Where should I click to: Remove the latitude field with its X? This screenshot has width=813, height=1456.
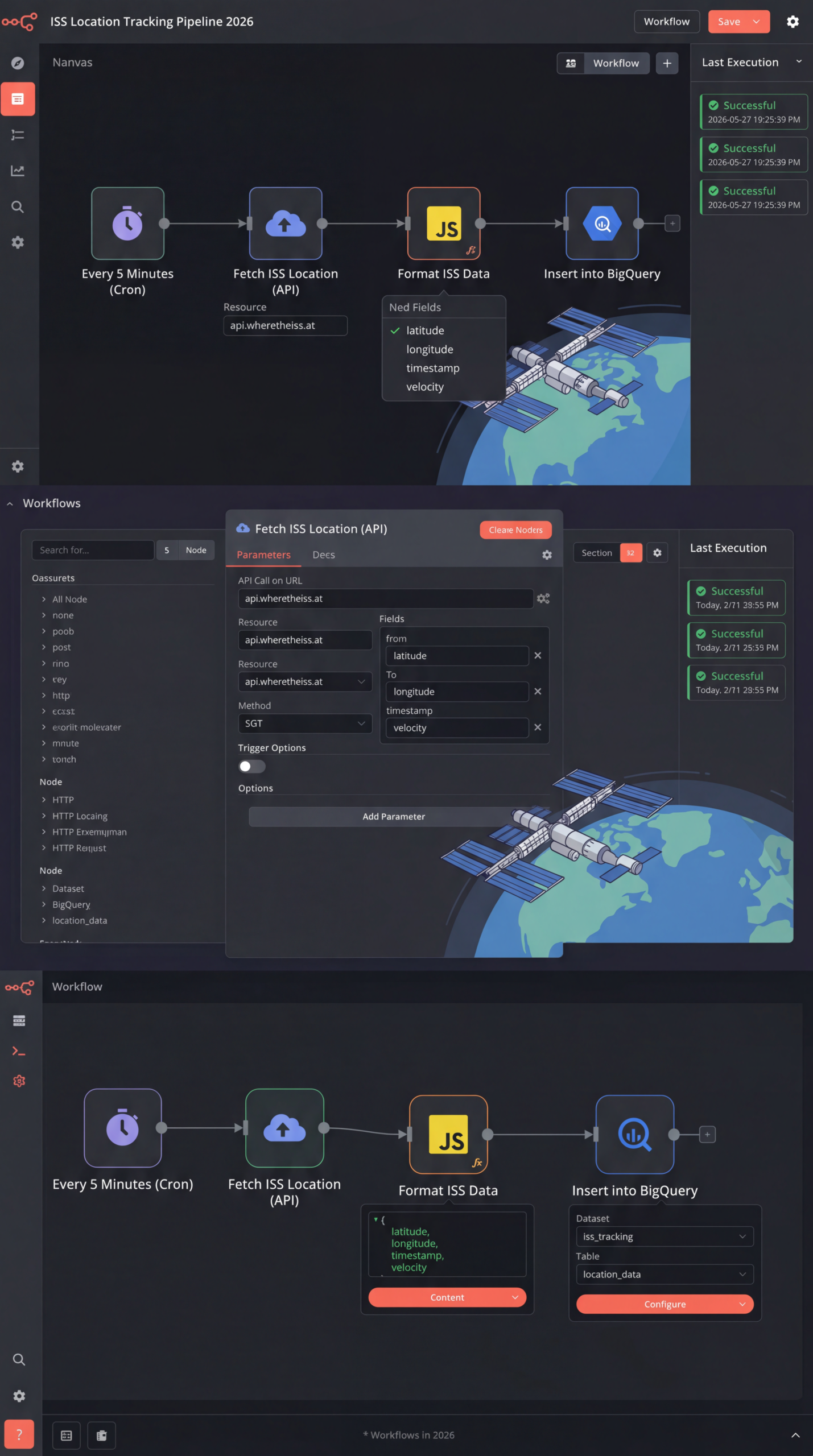coord(538,656)
